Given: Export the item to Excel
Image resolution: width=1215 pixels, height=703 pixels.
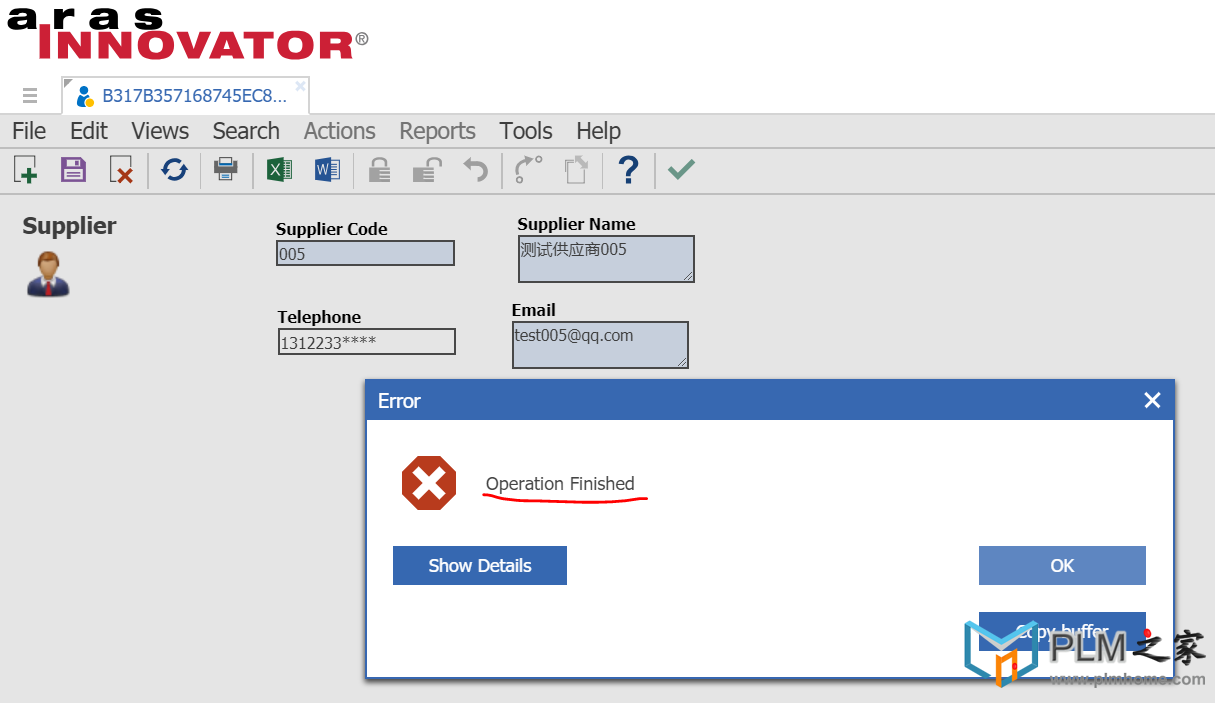Looking at the screenshot, I should [279, 170].
